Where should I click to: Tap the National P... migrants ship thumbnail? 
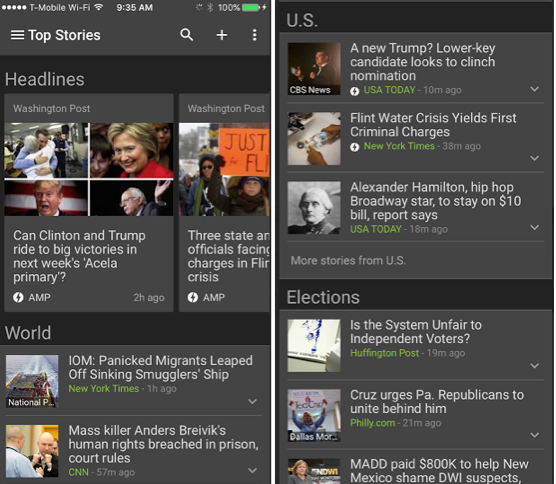(32, 381)
